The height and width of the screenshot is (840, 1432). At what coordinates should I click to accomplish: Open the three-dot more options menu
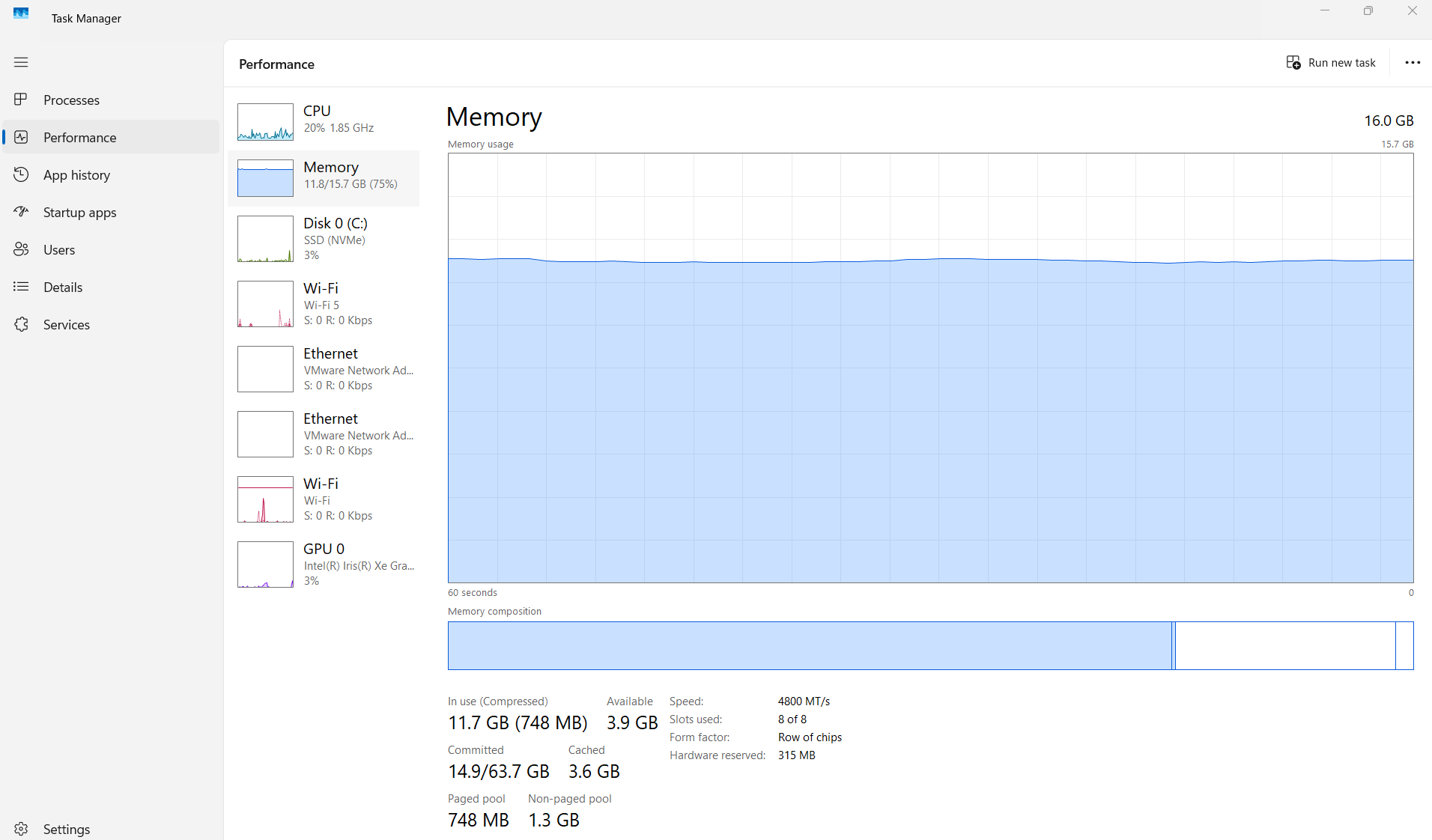point(1413,63)
